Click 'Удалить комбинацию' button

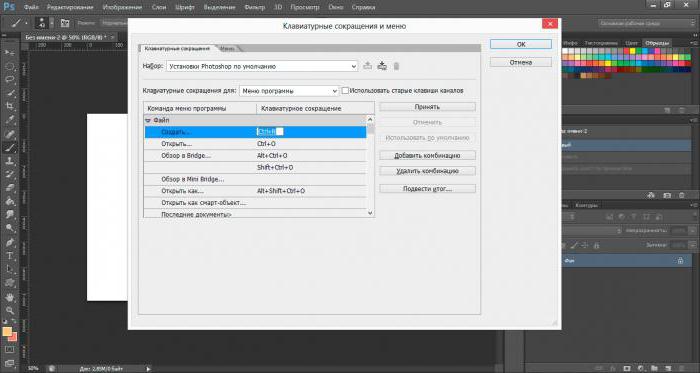click(x=427, y=171)
